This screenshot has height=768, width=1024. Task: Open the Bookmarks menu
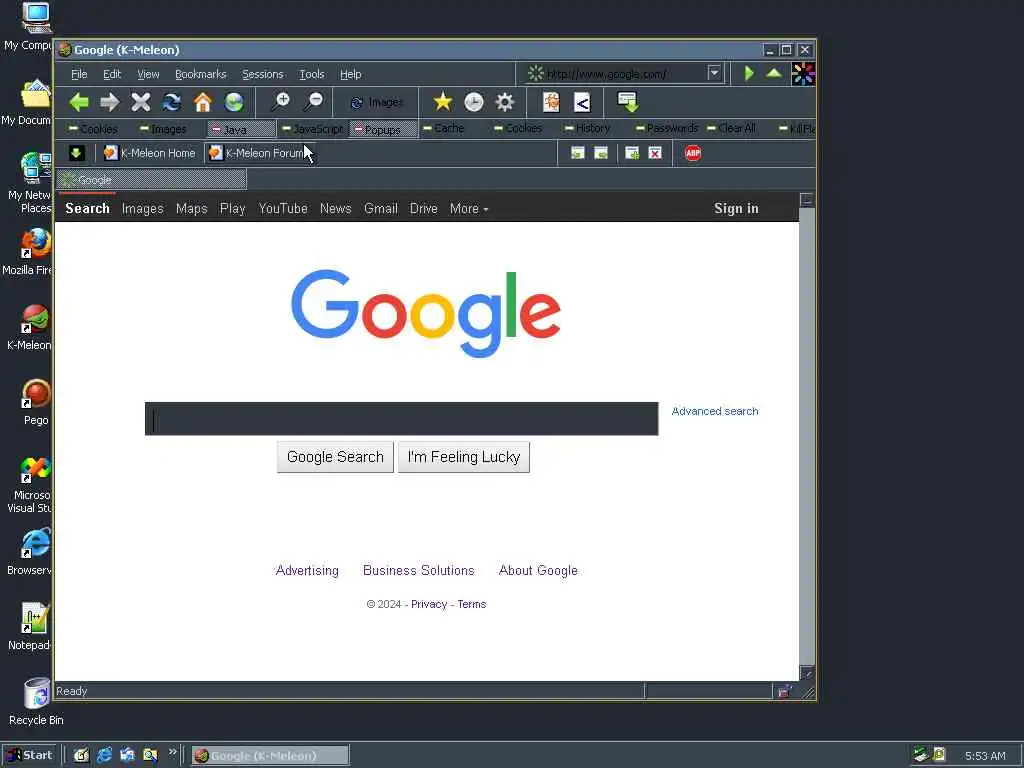click(x=200, y=74)
